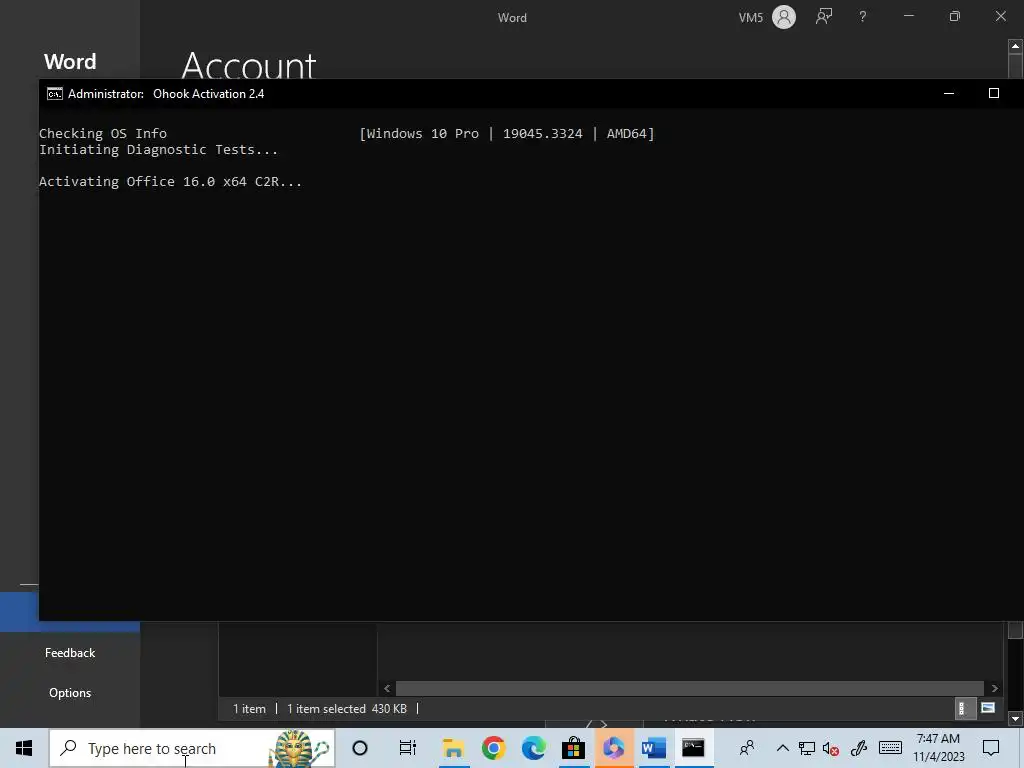Click the muted volume tray icon
The height and width of the screenshot is (768, 1024).
click(x=831, y=748)
